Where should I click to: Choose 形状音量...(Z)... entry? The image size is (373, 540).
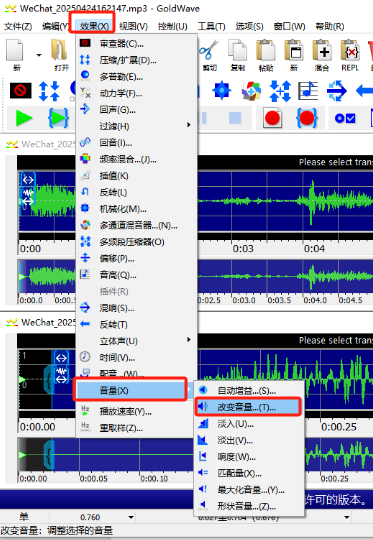249,507
